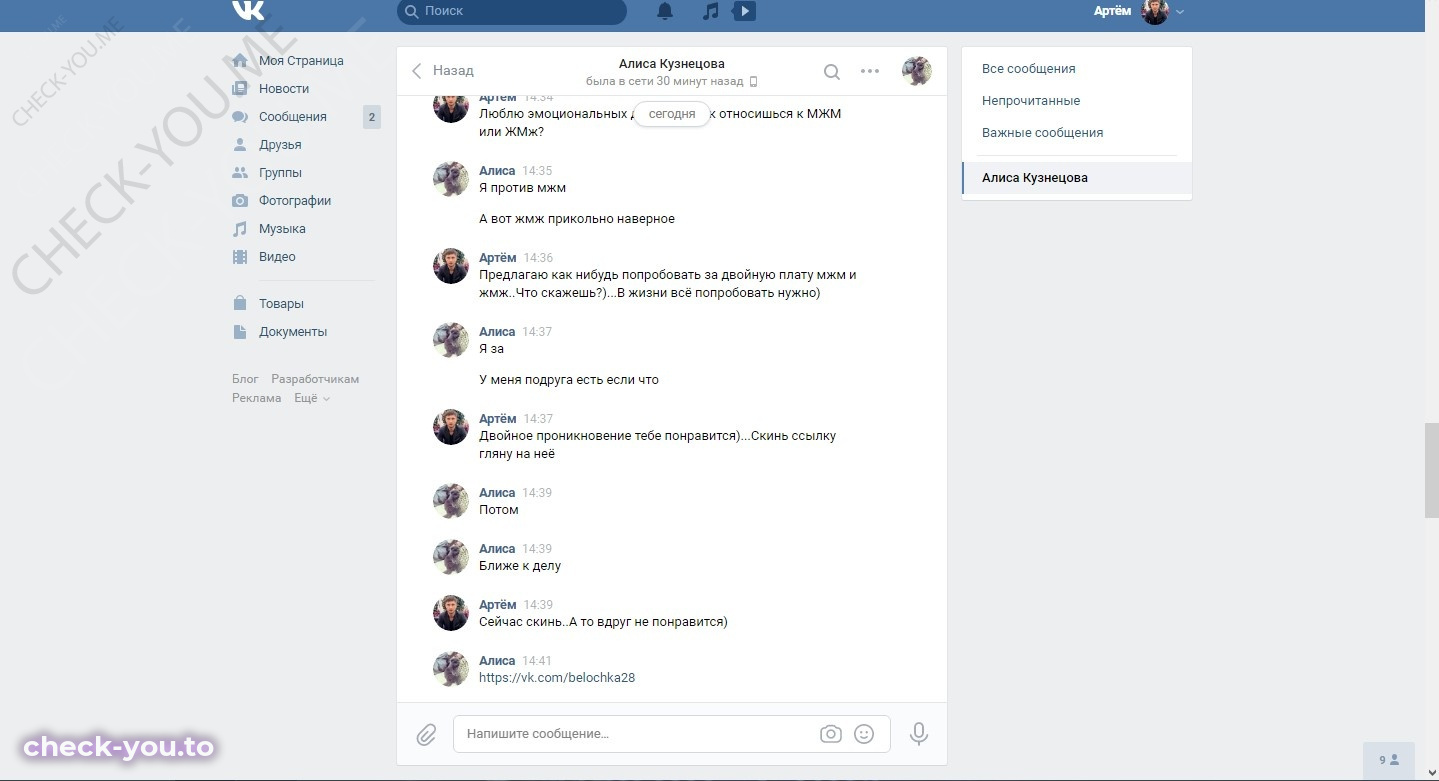The width and height of the screenshot is (1439, 781).
Task: Click the chat header avatar thumbnail
Action: (916, 71)
